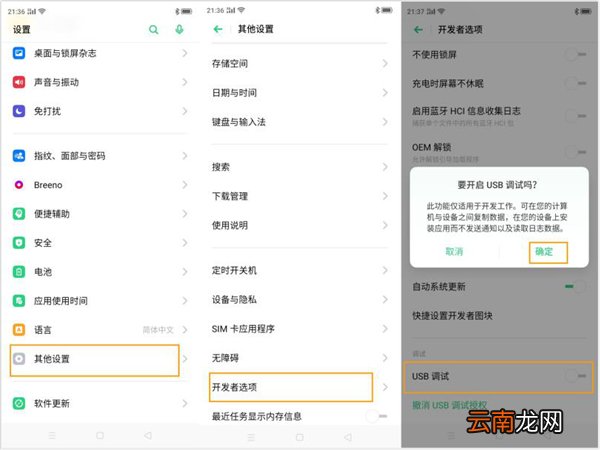The height and width of the screenshot is (450, 600).
Task: Tap the back triangle on 设置 nav bar
Action: [x=148, y=435]
